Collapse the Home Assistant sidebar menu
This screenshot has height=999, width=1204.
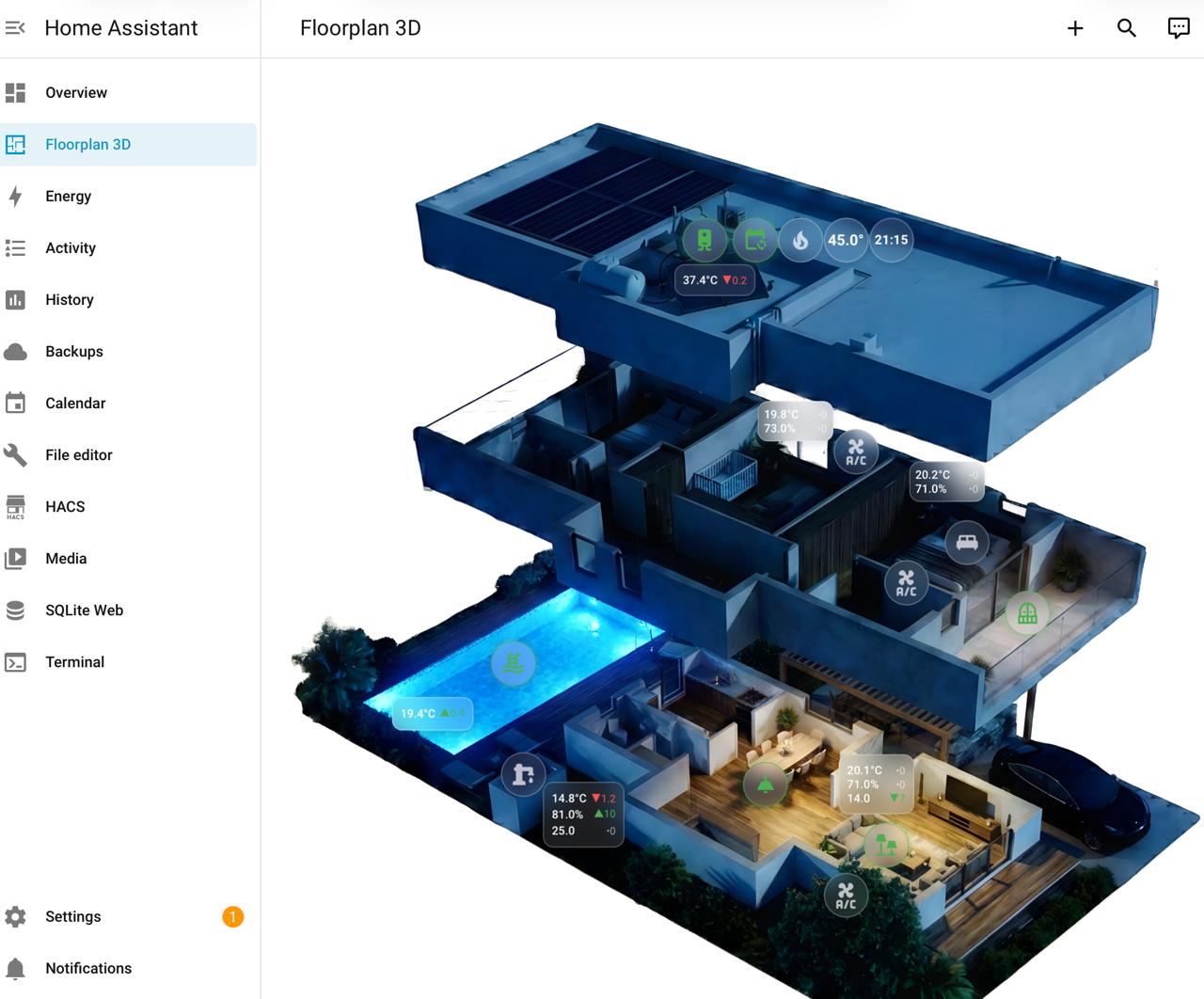click(16, 28)
